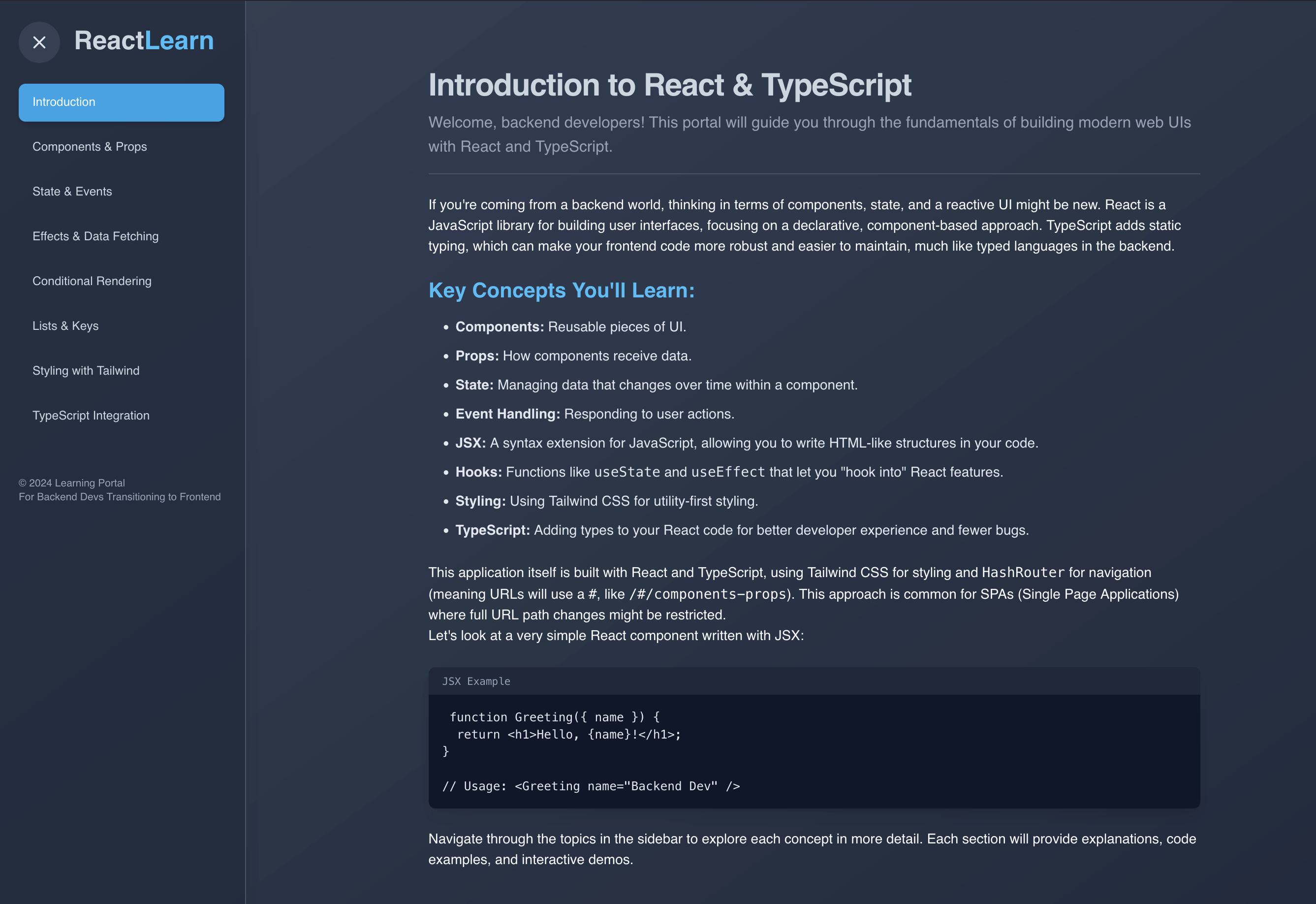Select the Introduction nav item
Viewport: 1316px width, 904px height.
(x=121, y=102)
